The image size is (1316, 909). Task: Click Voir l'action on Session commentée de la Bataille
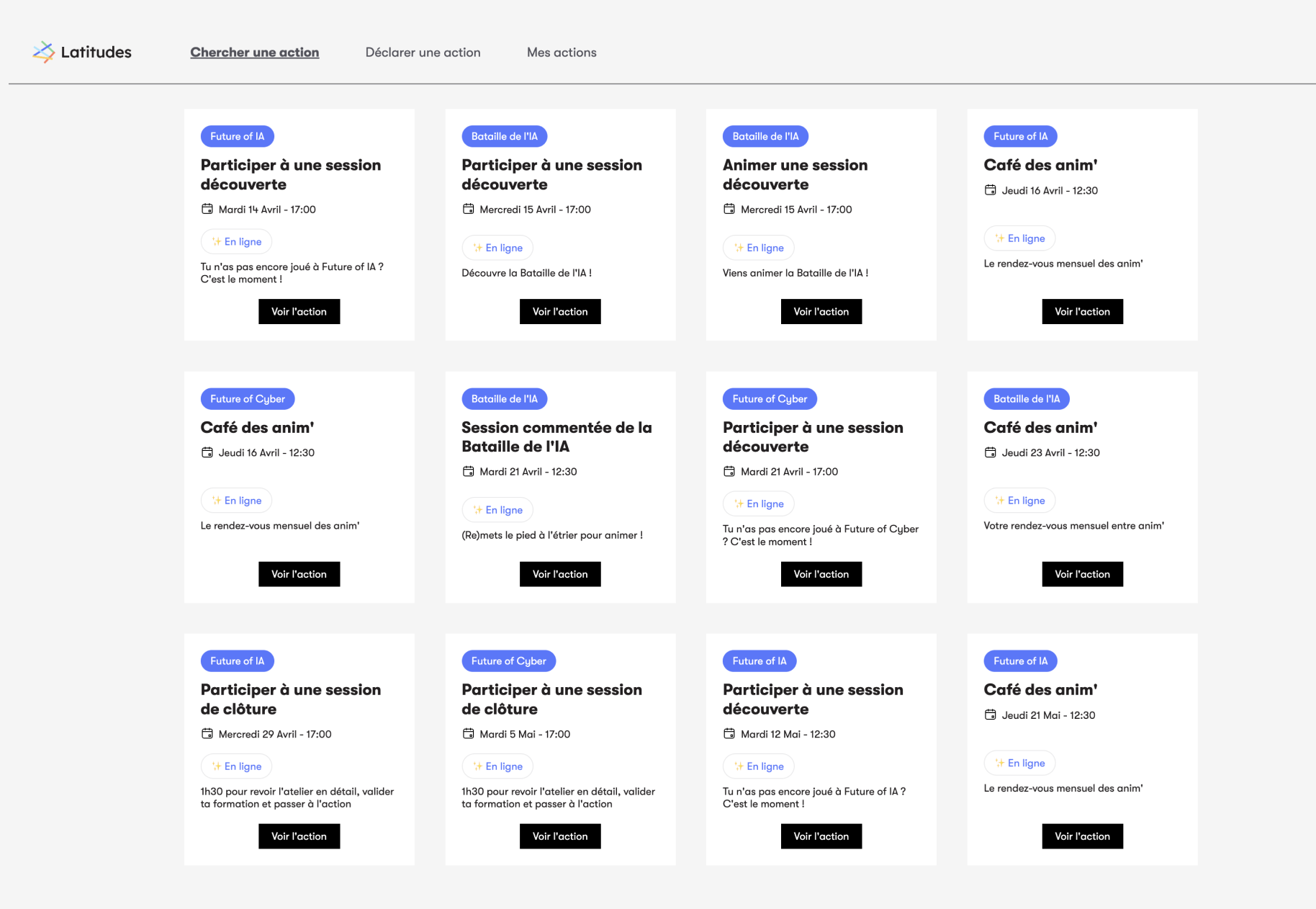click(560, 573)
